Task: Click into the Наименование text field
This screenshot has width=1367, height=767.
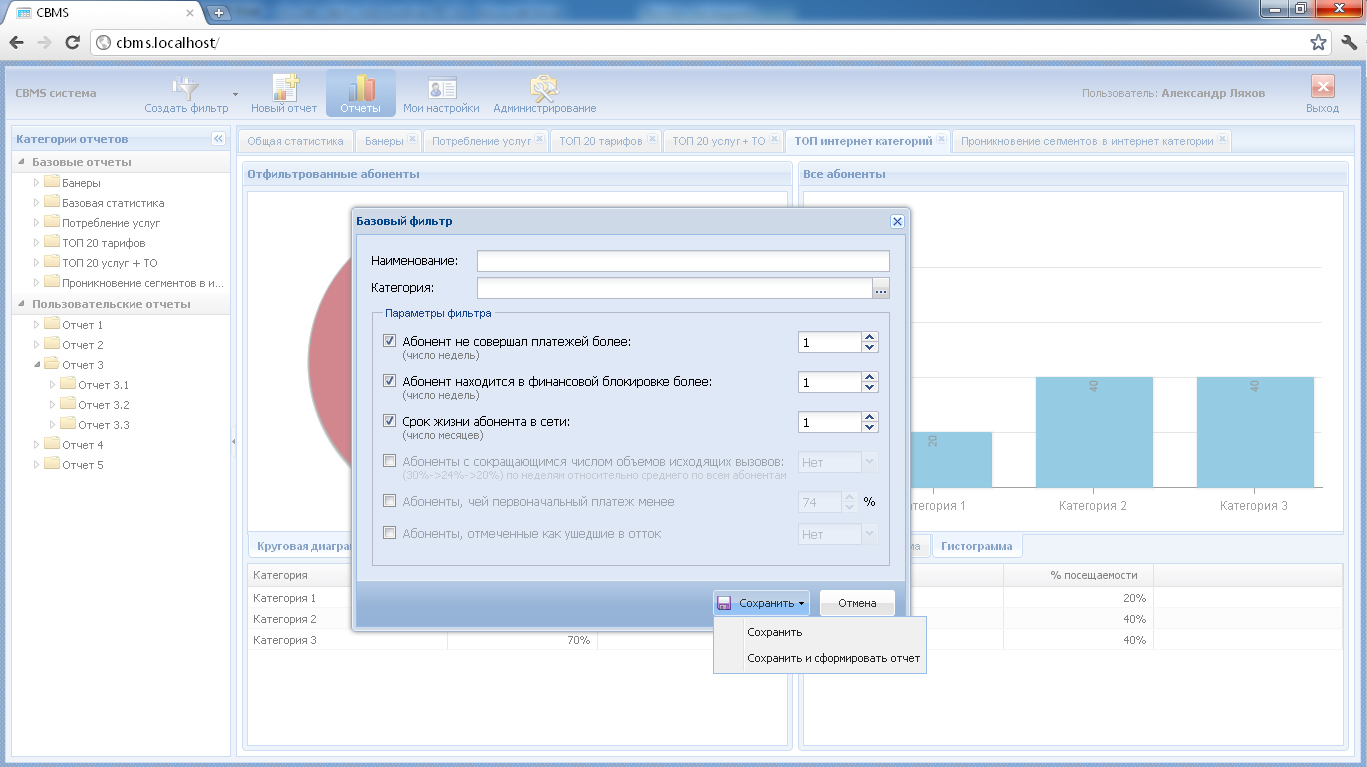Action: (x=682, y=261)
